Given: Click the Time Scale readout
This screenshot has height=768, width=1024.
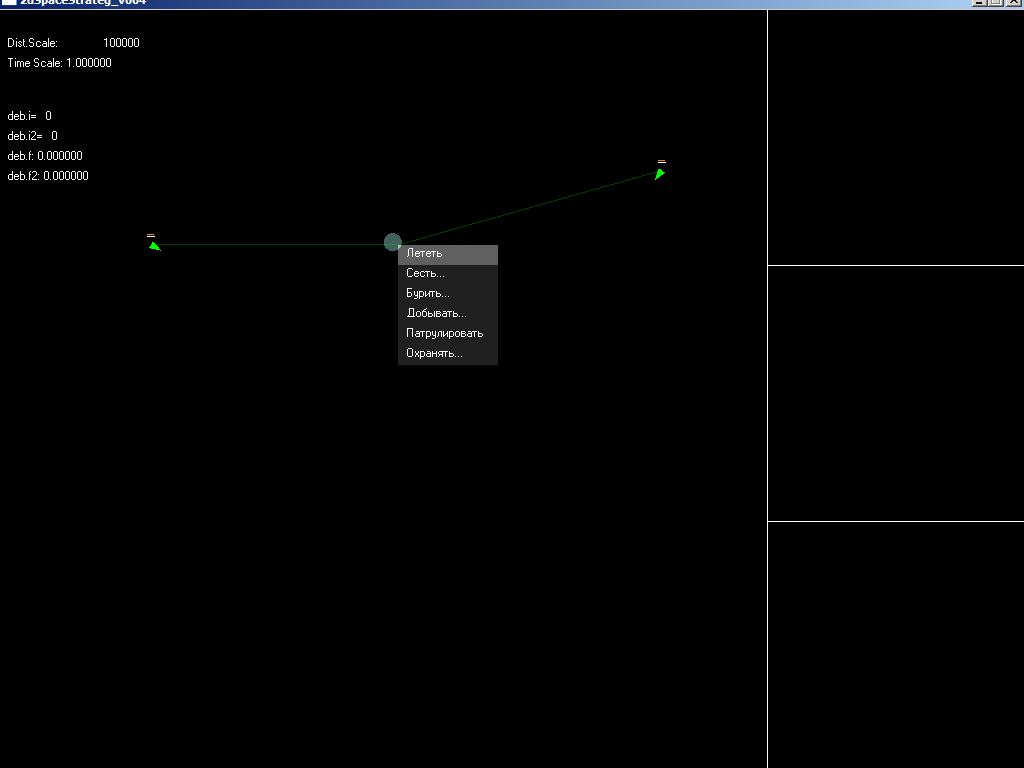Looking at the screenshot, I should pyautogui.click(x=60, y=64).
